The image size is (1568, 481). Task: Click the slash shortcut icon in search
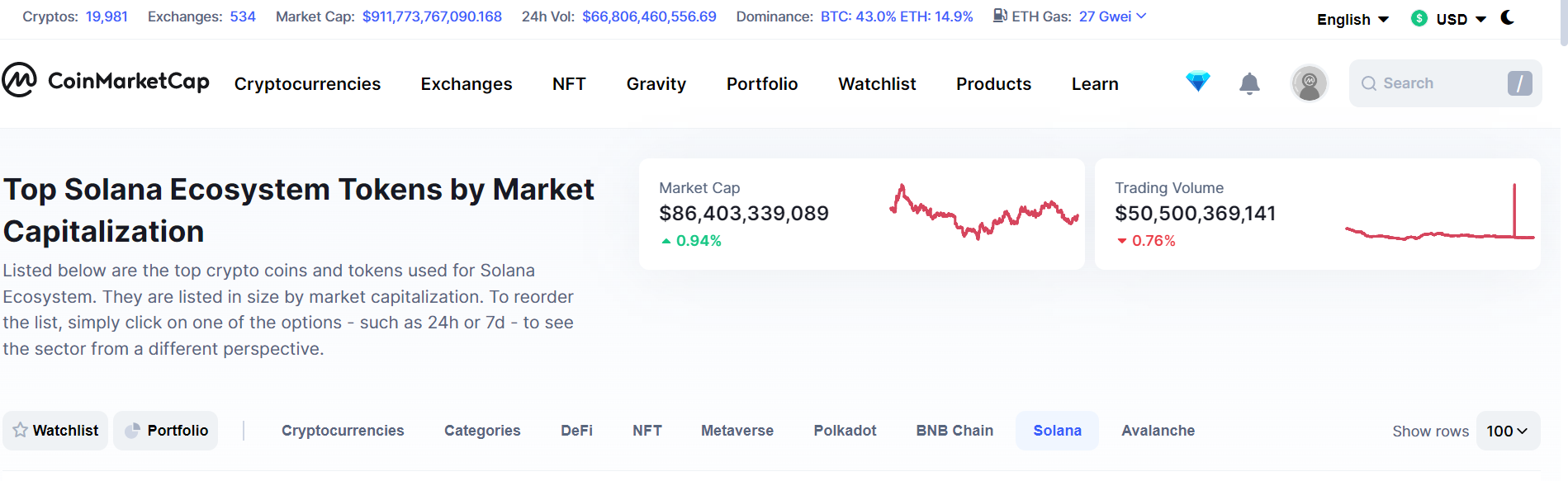coord(1519,83)
